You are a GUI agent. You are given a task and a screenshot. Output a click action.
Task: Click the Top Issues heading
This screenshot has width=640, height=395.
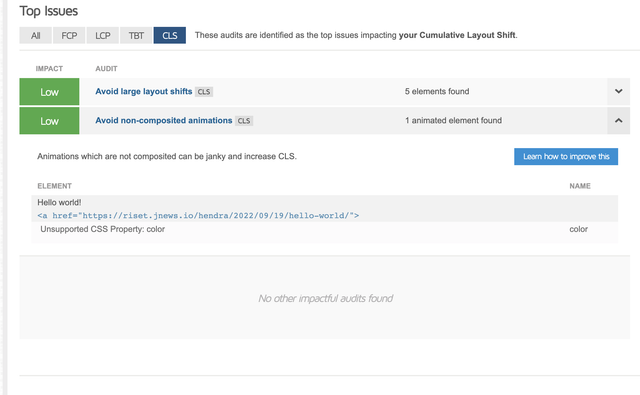pos(49,11)
